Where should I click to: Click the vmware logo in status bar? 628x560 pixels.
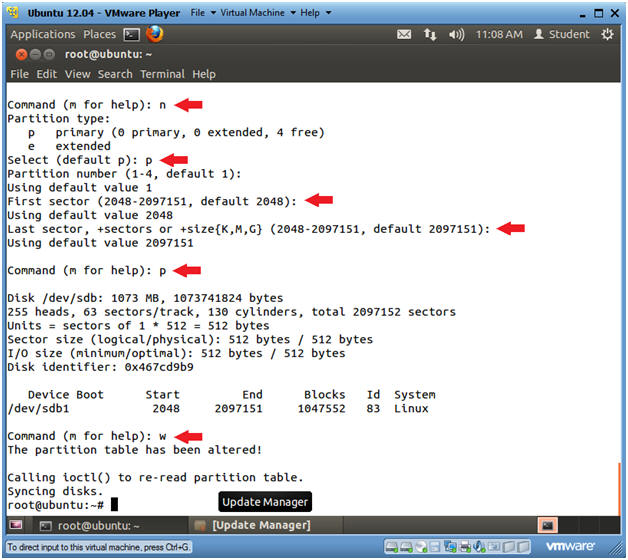[570, 546]
